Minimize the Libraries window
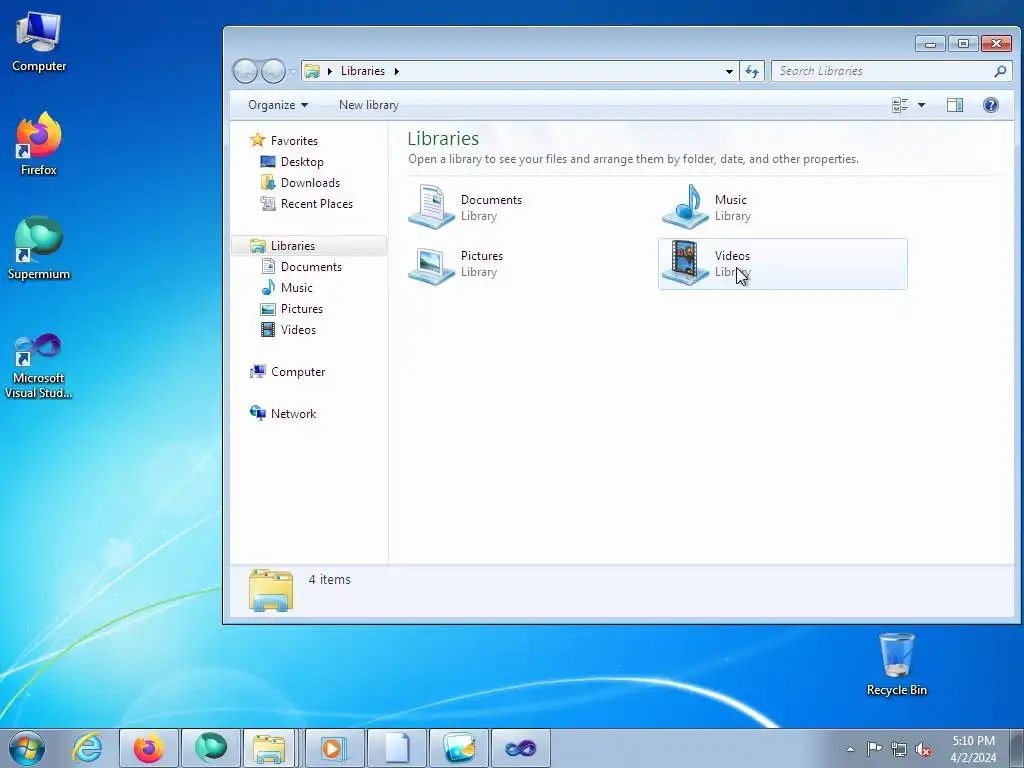The width and height of the screenshot is (1024, 768). point(930,44)
